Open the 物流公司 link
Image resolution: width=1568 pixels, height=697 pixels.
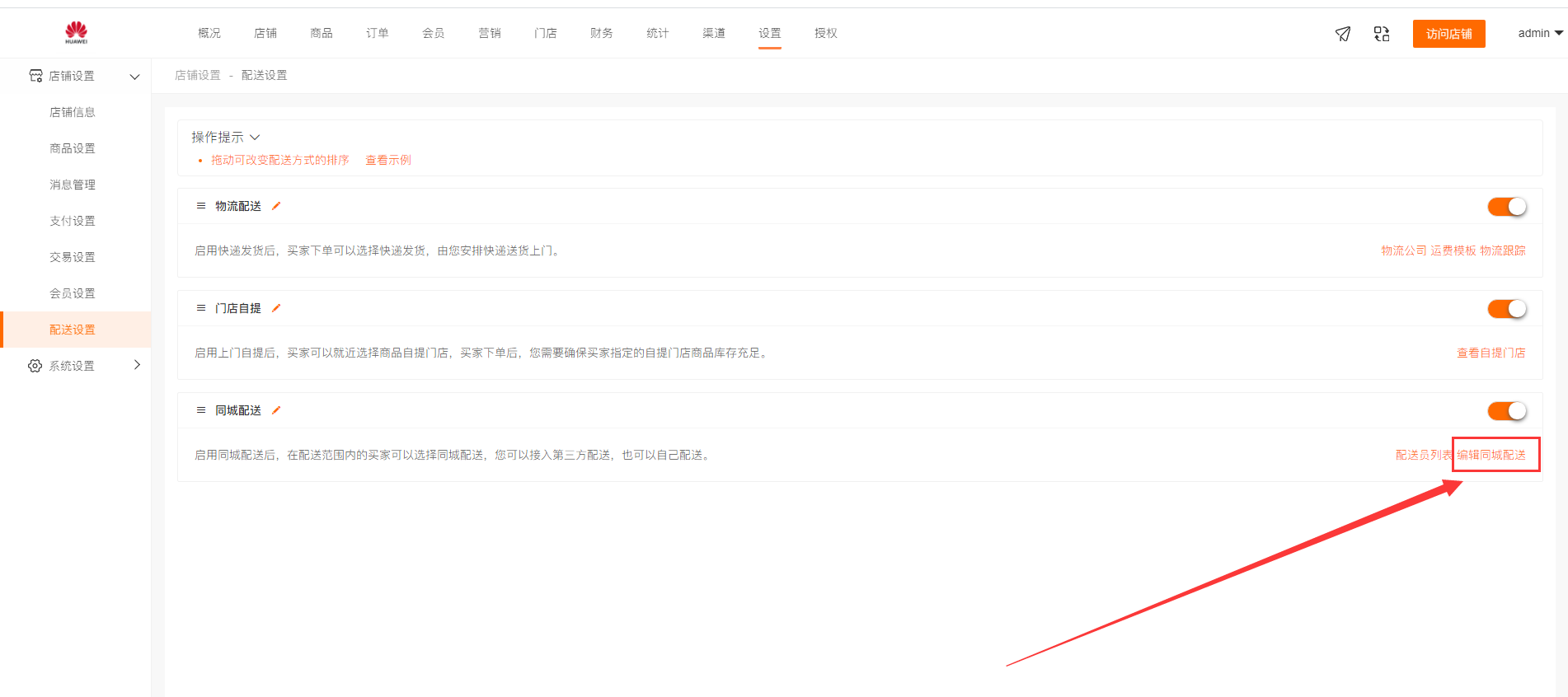[x=1404, y=250]
